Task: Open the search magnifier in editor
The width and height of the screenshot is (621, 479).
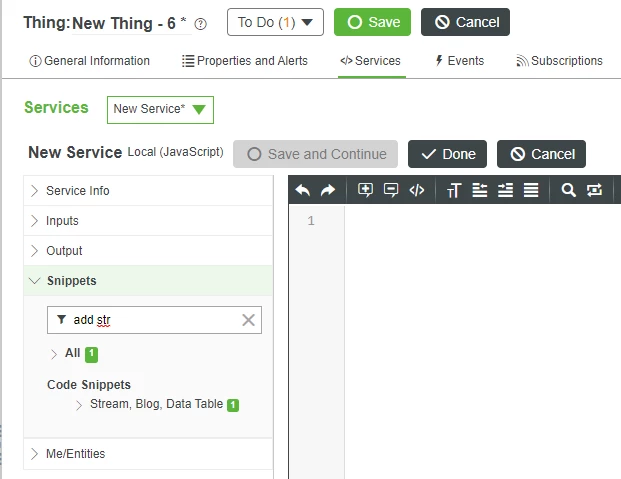Action: pyautogui.click(x=568, y=190)
